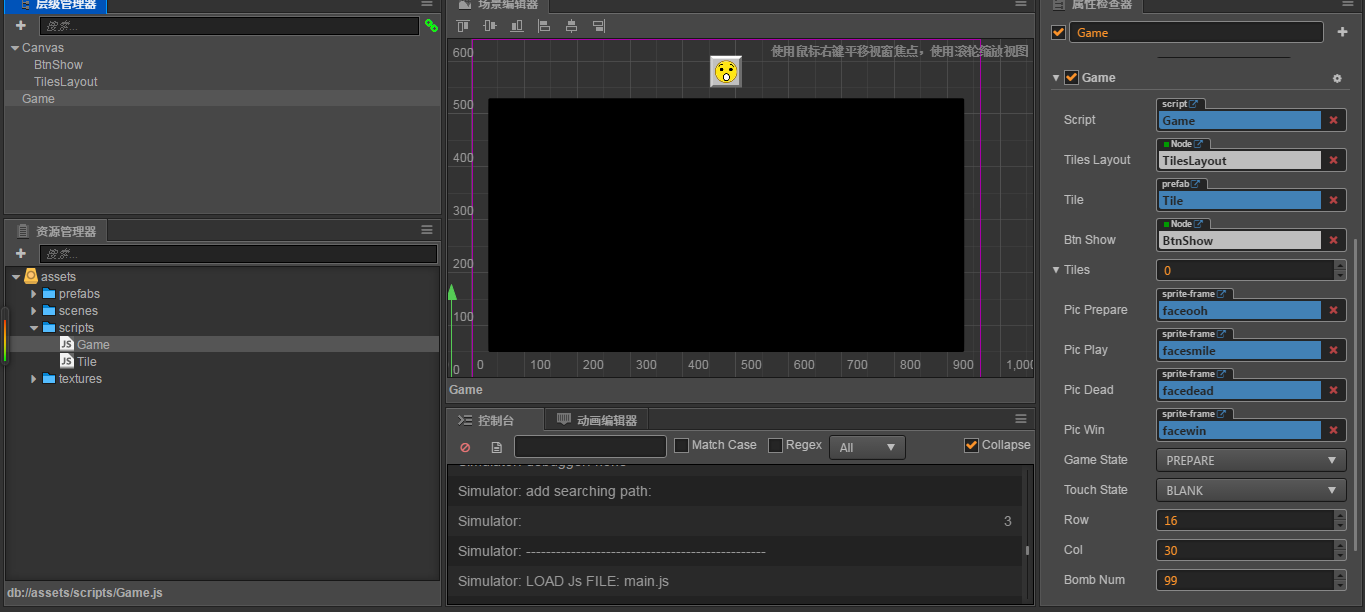Image resolution: width=1365 pixels, height=612 pixels.
Task: Select the Tile script in assets
Action: 87,362
